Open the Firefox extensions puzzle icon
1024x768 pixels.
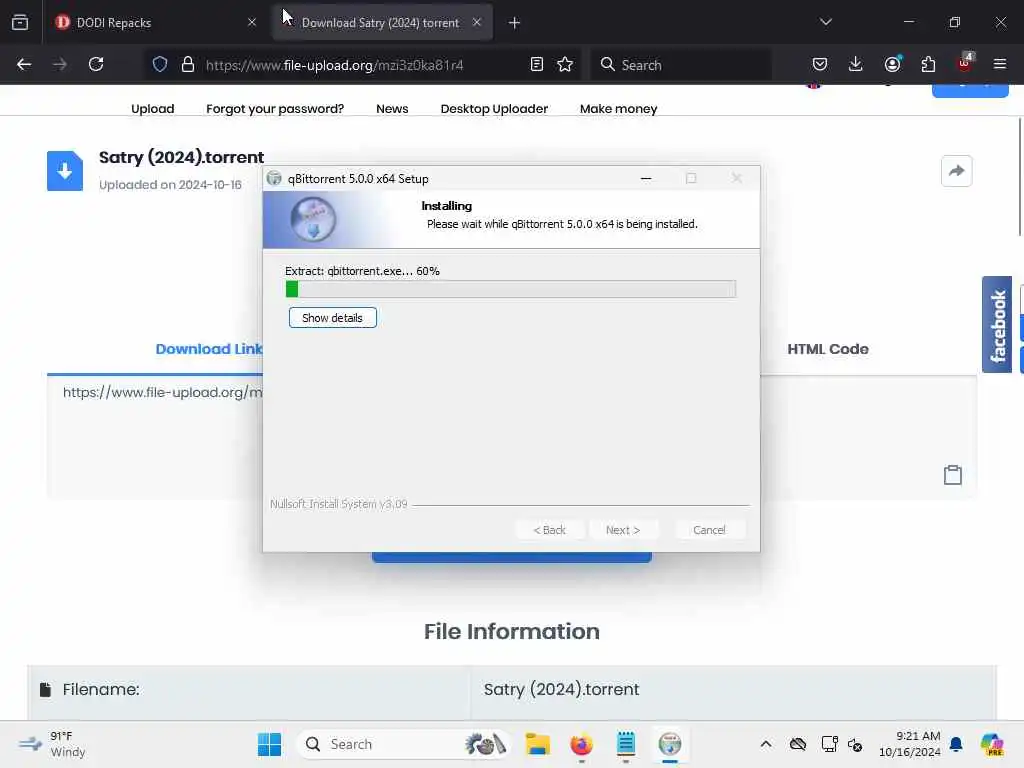[928, 64]
